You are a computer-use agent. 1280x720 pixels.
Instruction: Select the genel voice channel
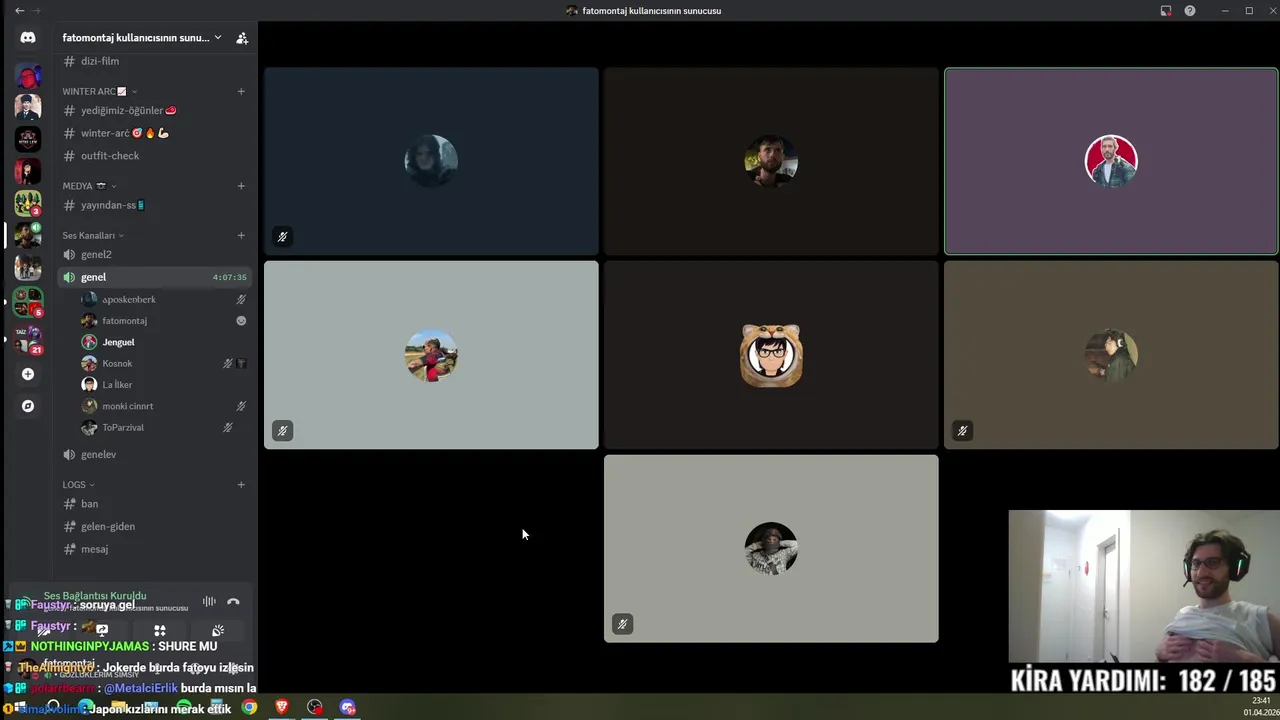155,277
